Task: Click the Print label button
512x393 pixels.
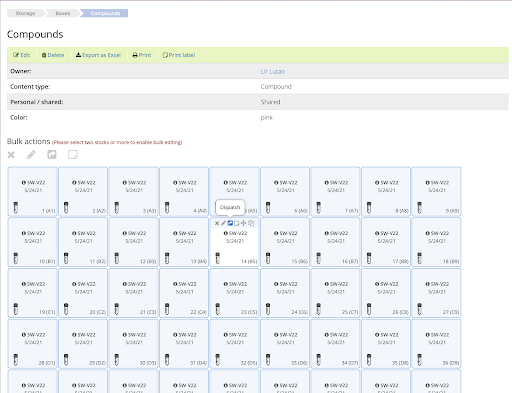Action: click(179, 55)
